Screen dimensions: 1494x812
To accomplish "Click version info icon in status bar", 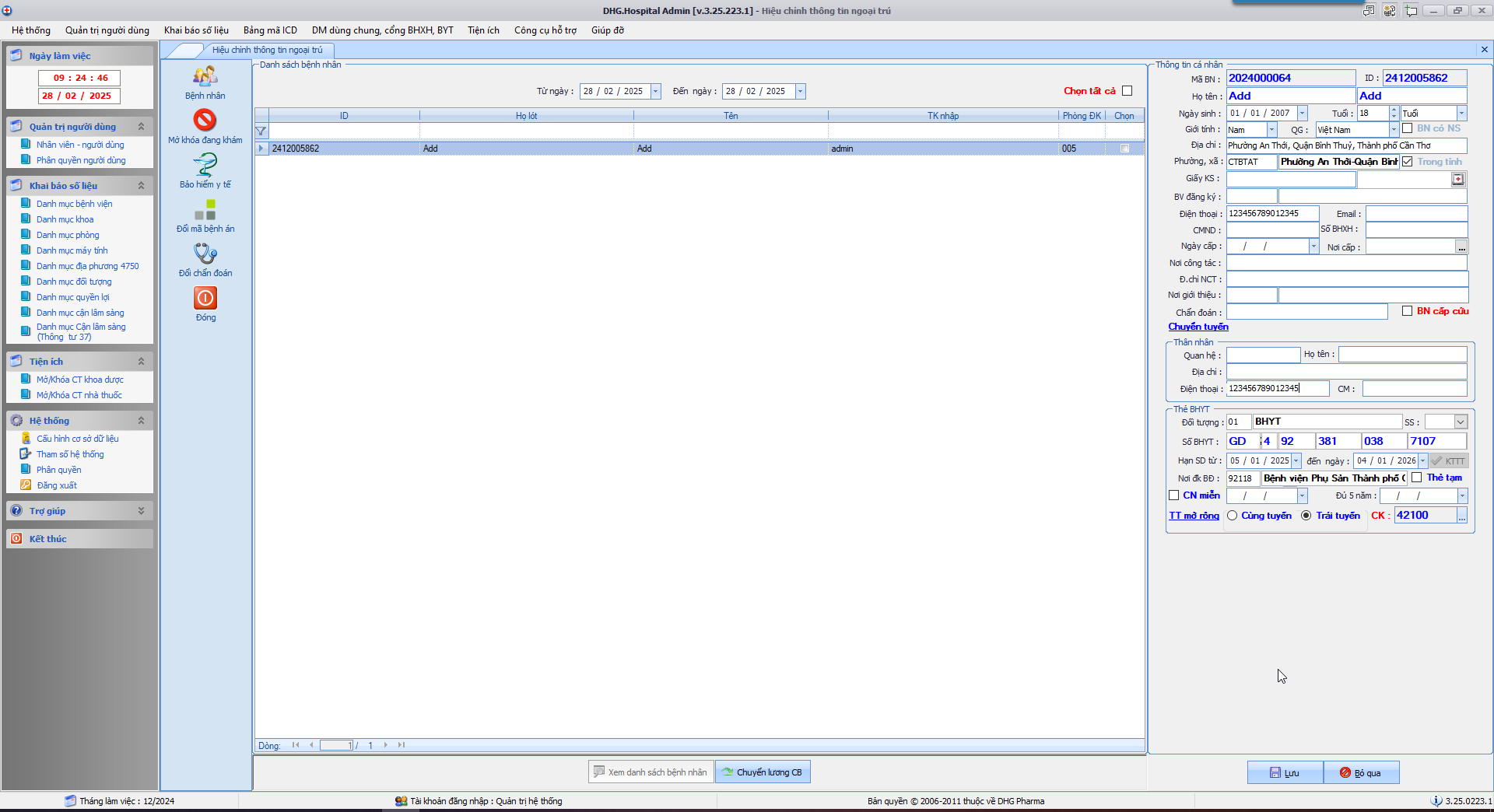I will (1436, 801).
